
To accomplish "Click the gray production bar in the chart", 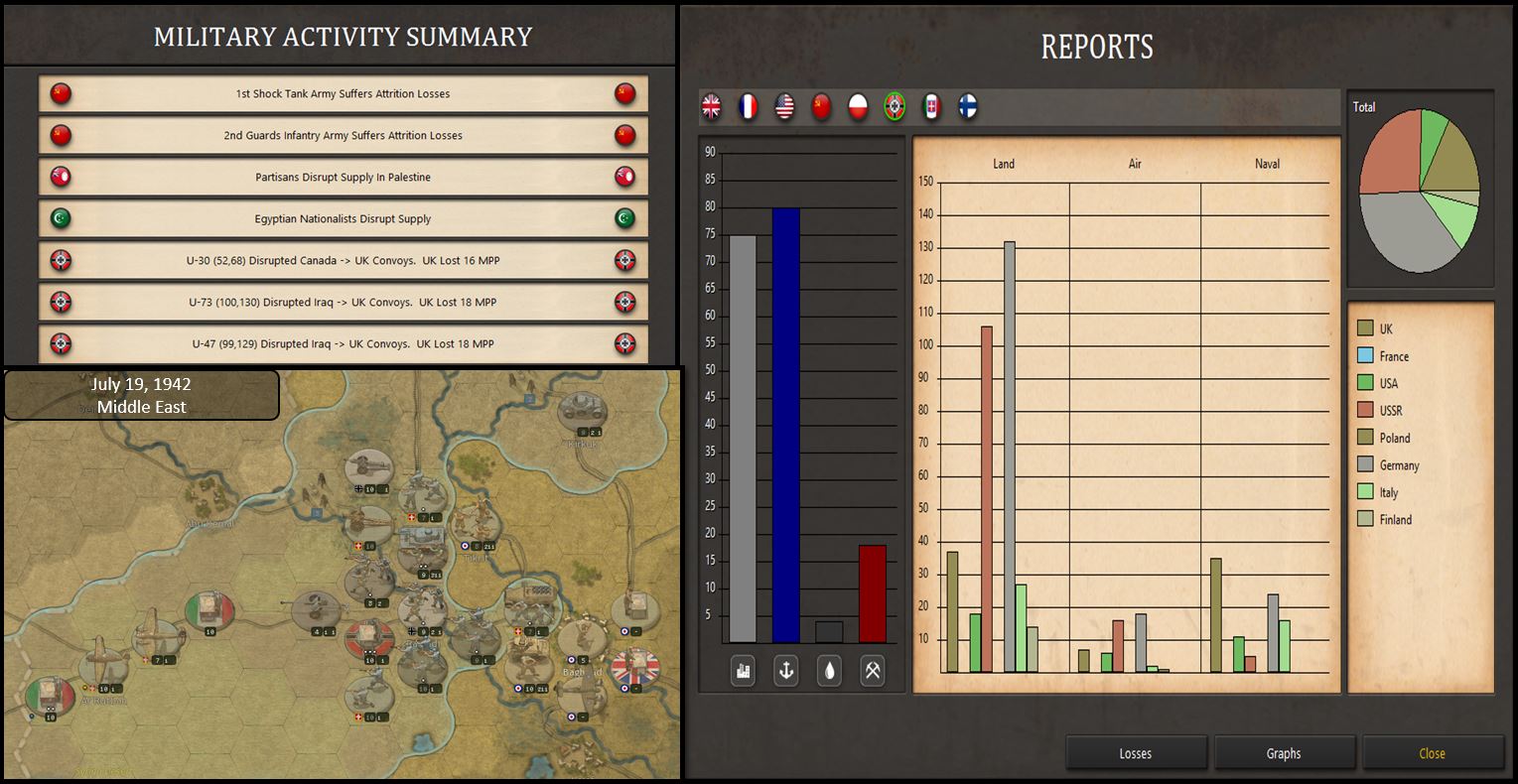I will point(743,439).
